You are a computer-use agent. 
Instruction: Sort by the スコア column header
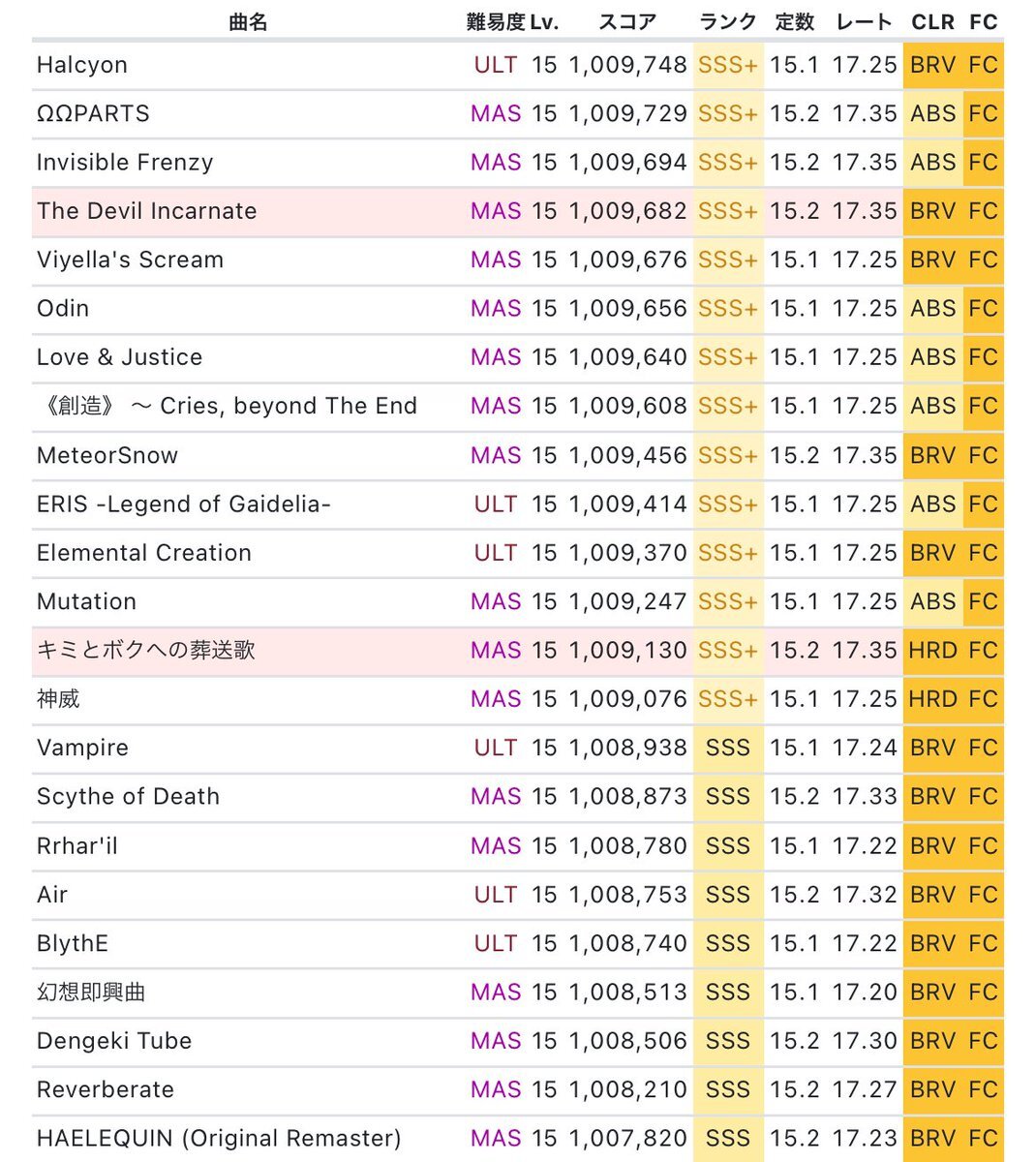tap(626, 21)
